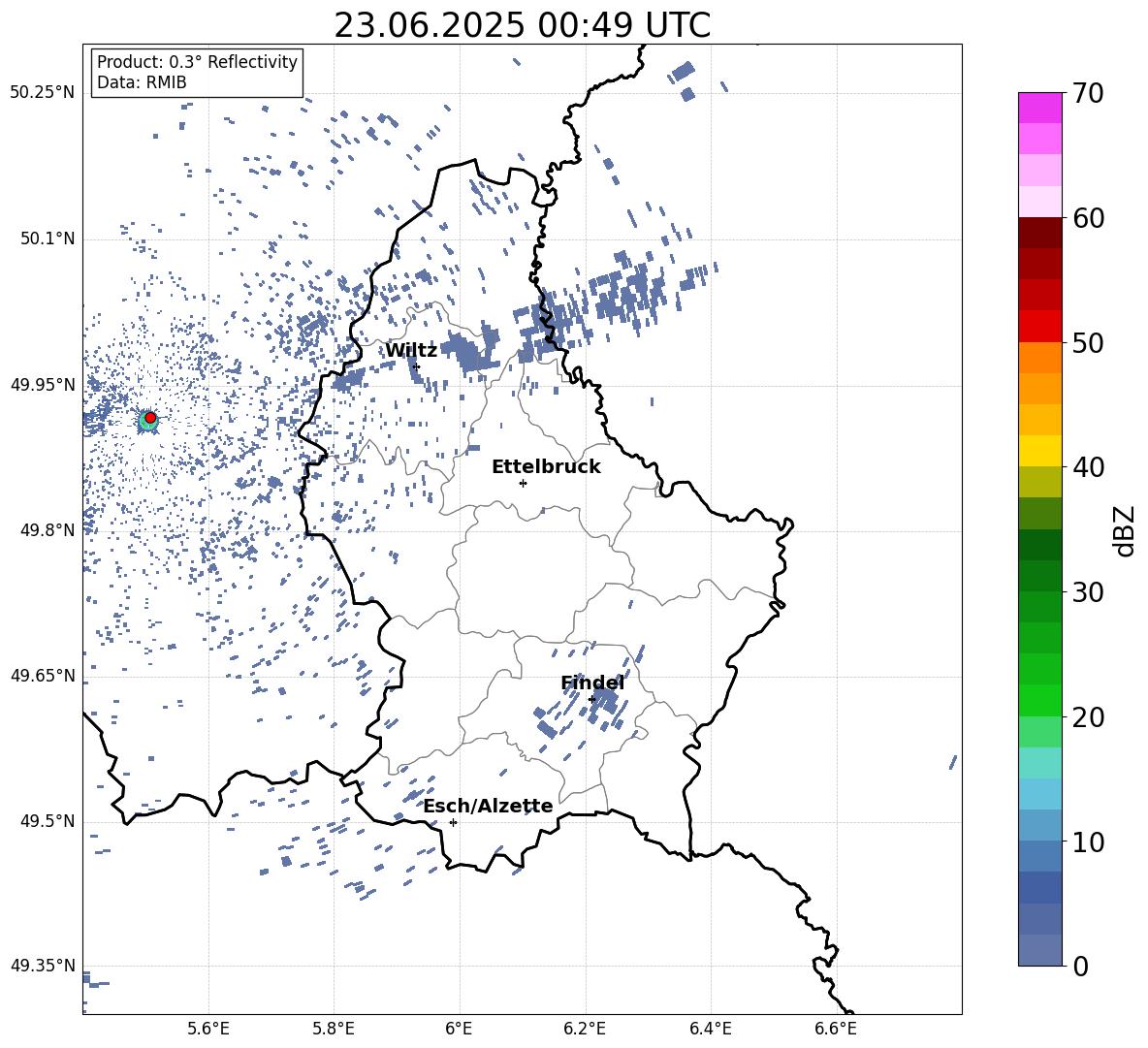Click the bright red colorbar segment below 50
This screenshot has height=1048, width=1148.
(x=1039, y=327)
